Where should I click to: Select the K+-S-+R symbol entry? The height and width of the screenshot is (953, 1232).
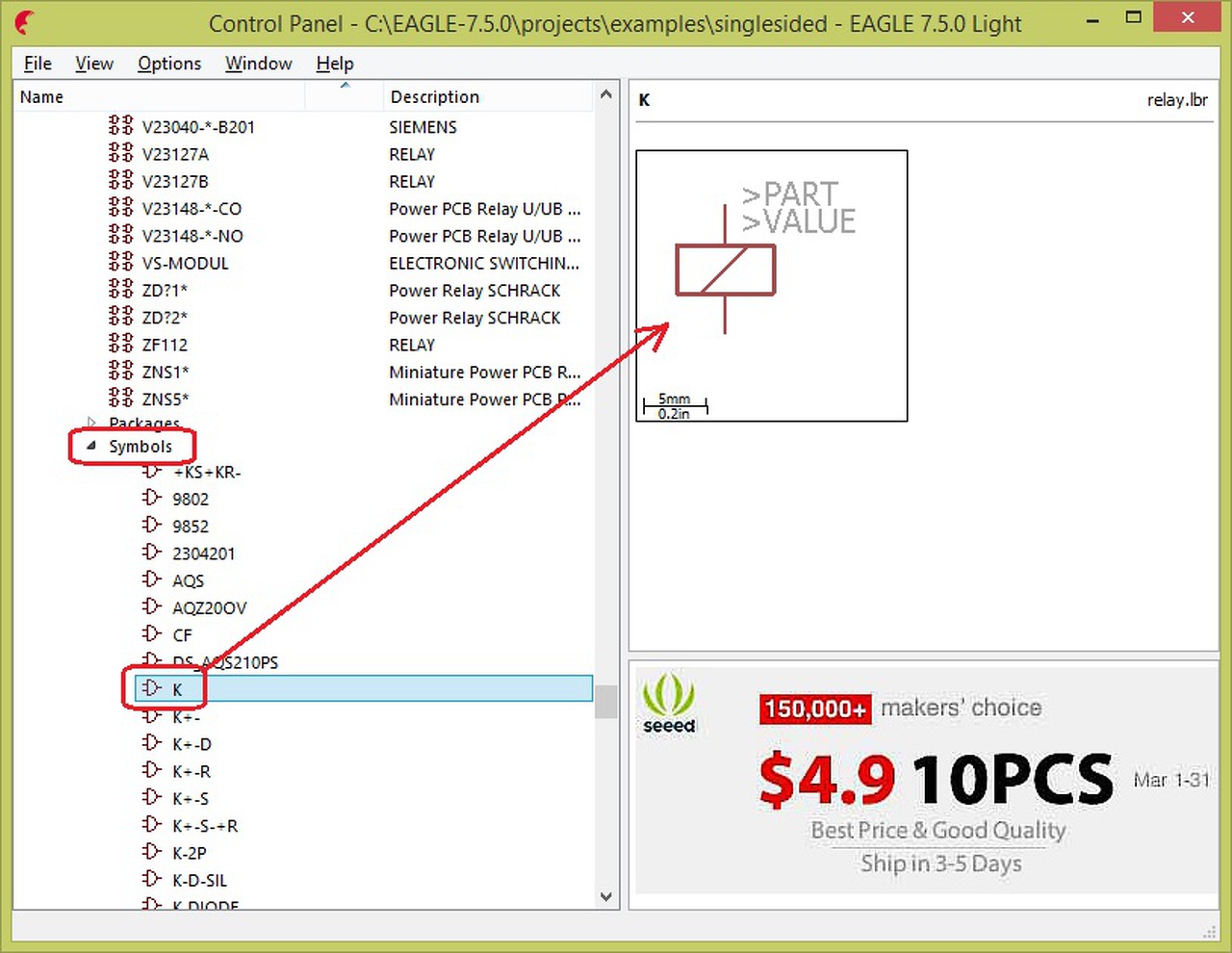click(205, 826)
